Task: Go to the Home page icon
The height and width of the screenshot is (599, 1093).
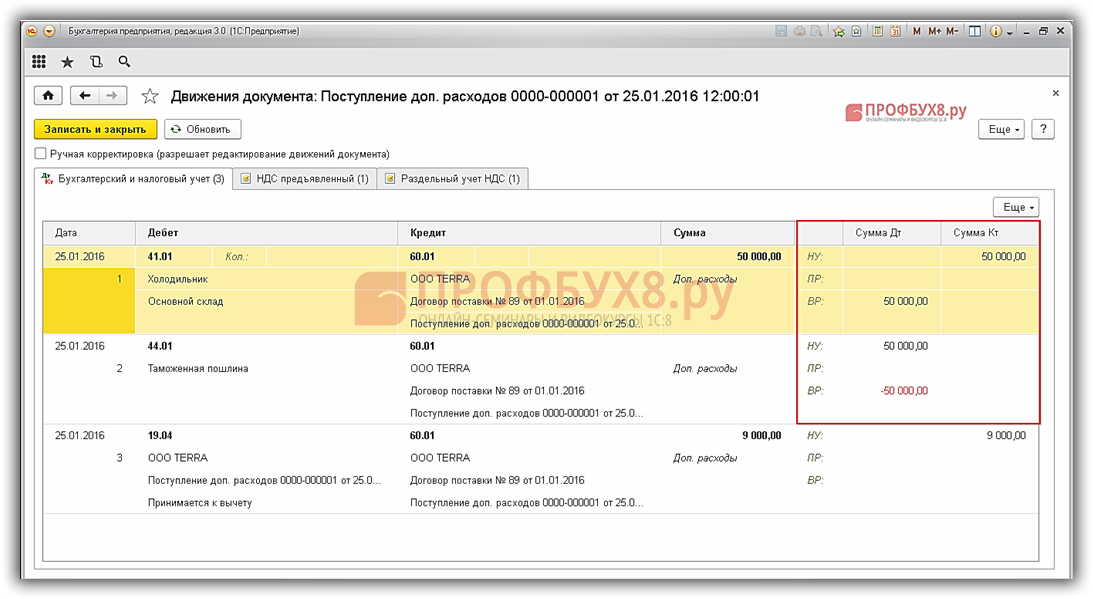Action: point(48,96)
